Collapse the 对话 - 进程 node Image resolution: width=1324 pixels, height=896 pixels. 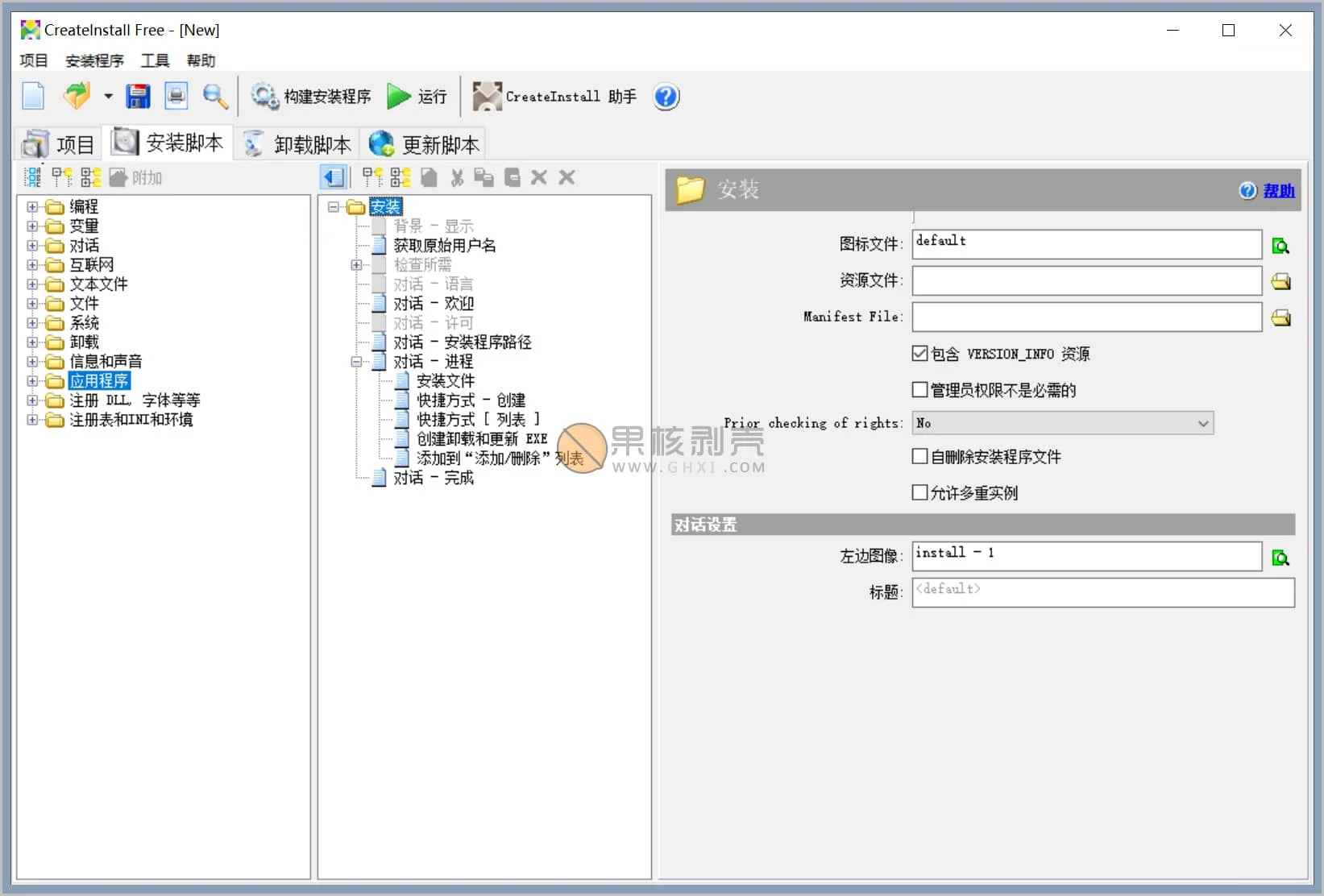click(x=356, y=362)
